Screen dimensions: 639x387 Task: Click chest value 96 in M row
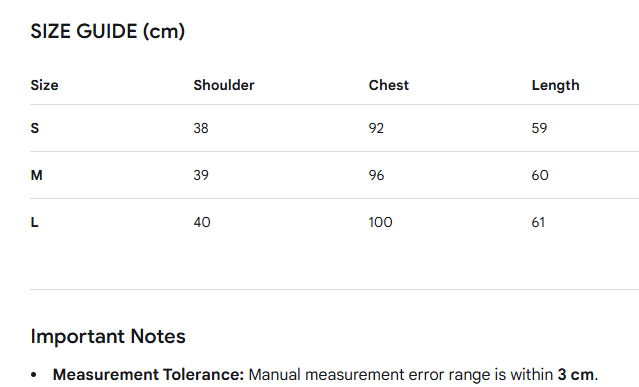click(x=376, y=175)
